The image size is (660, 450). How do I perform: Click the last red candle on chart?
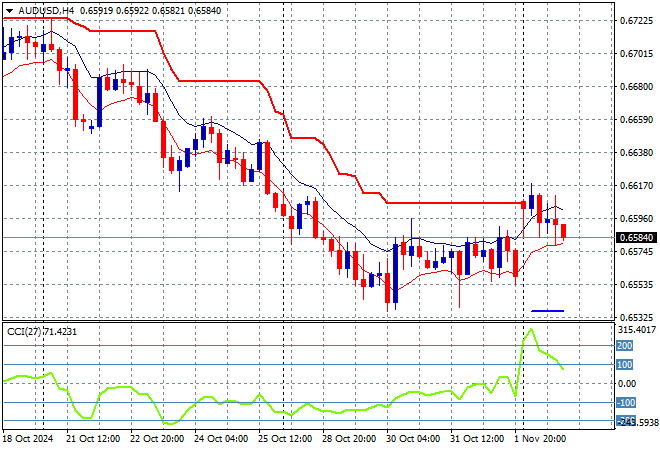click(565, 231)
